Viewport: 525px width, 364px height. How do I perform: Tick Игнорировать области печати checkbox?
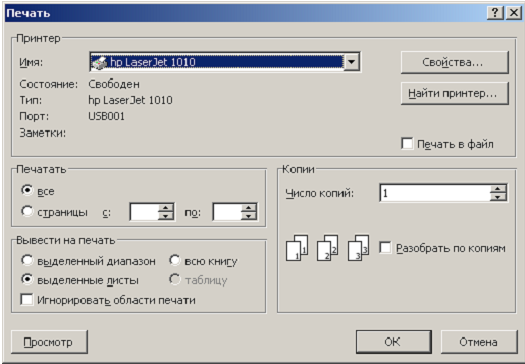click(x=27, y=299)
